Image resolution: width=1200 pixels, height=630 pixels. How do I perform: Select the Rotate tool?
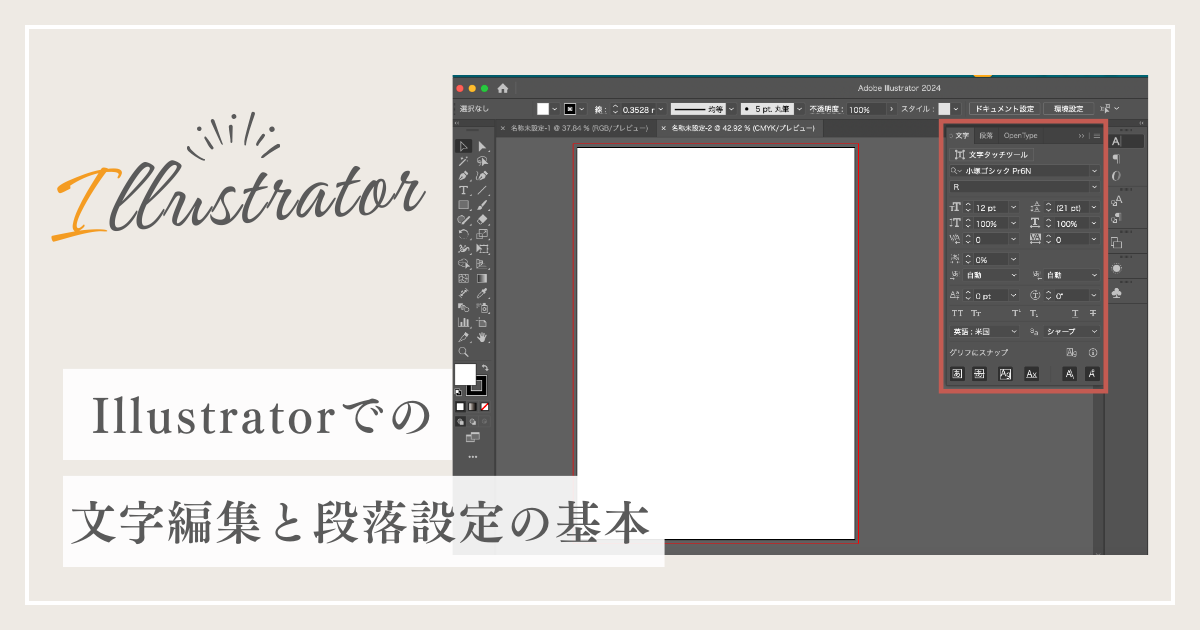464,234
